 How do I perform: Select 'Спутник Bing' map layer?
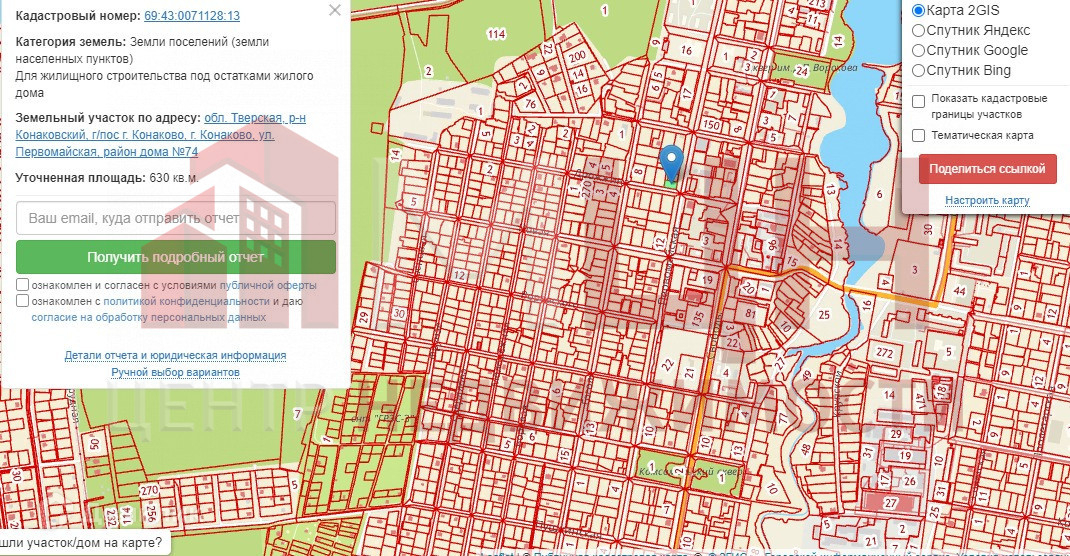(919, 70)
